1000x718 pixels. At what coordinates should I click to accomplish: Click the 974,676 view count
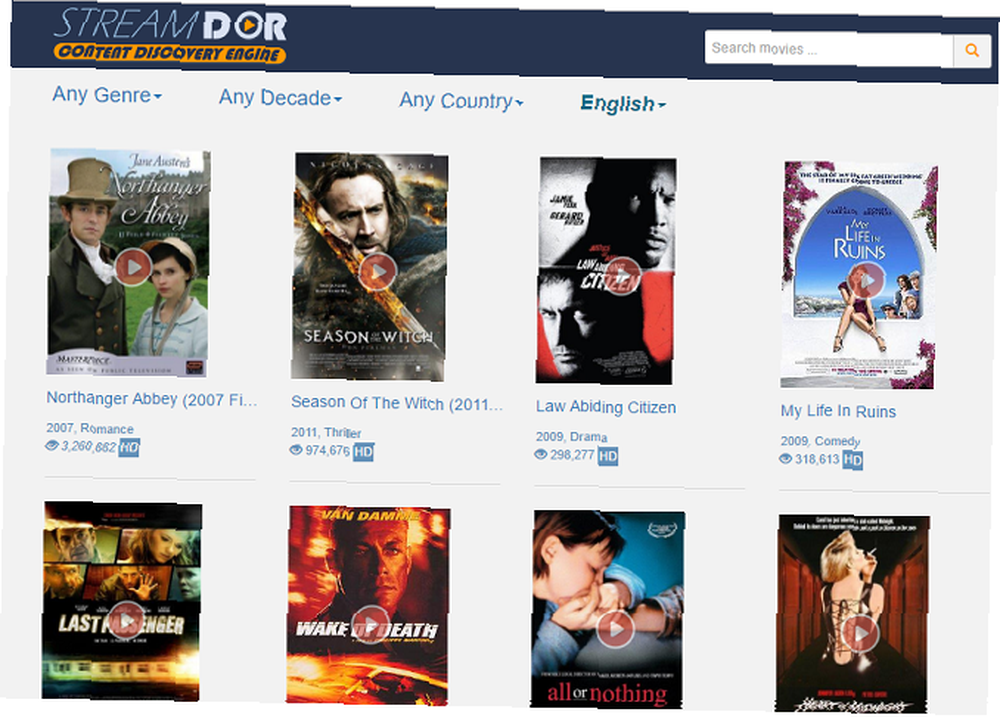328,451
